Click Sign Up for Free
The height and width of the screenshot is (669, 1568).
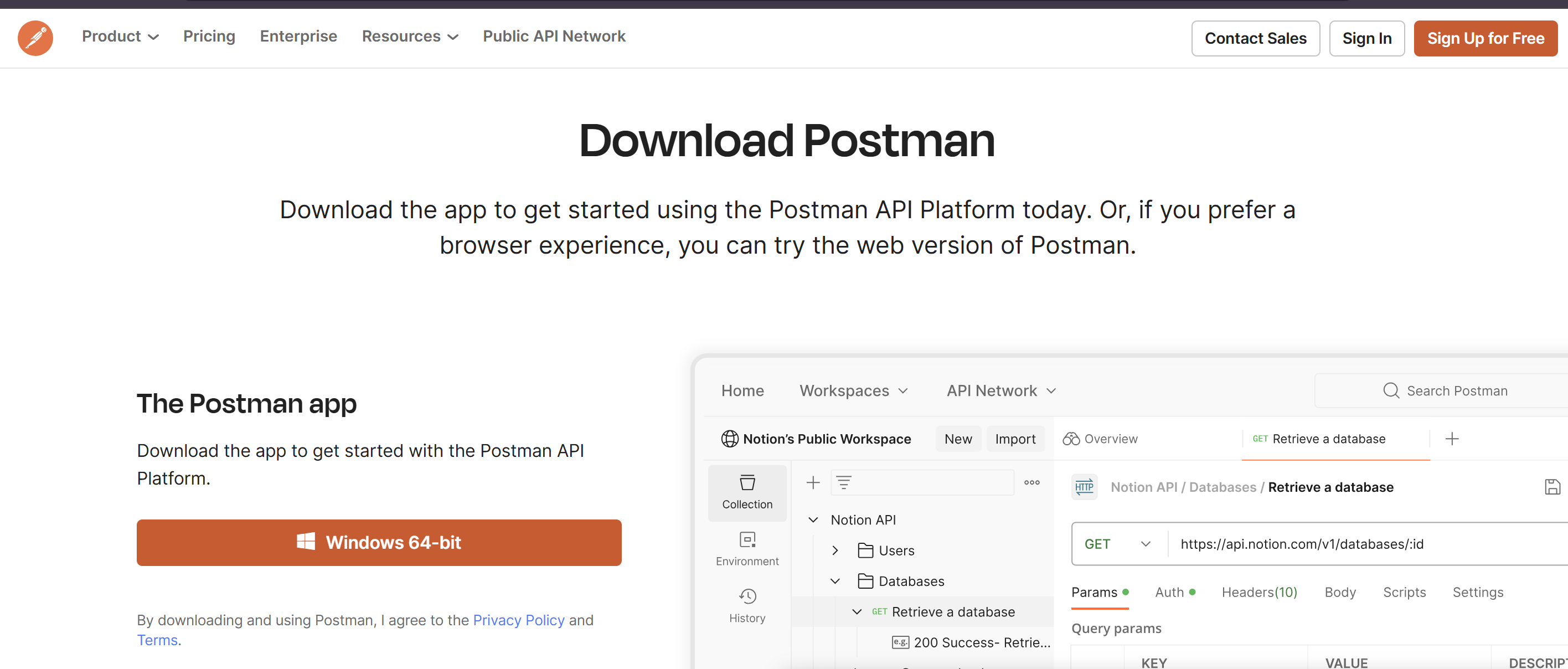click(x=1485, y=38)
